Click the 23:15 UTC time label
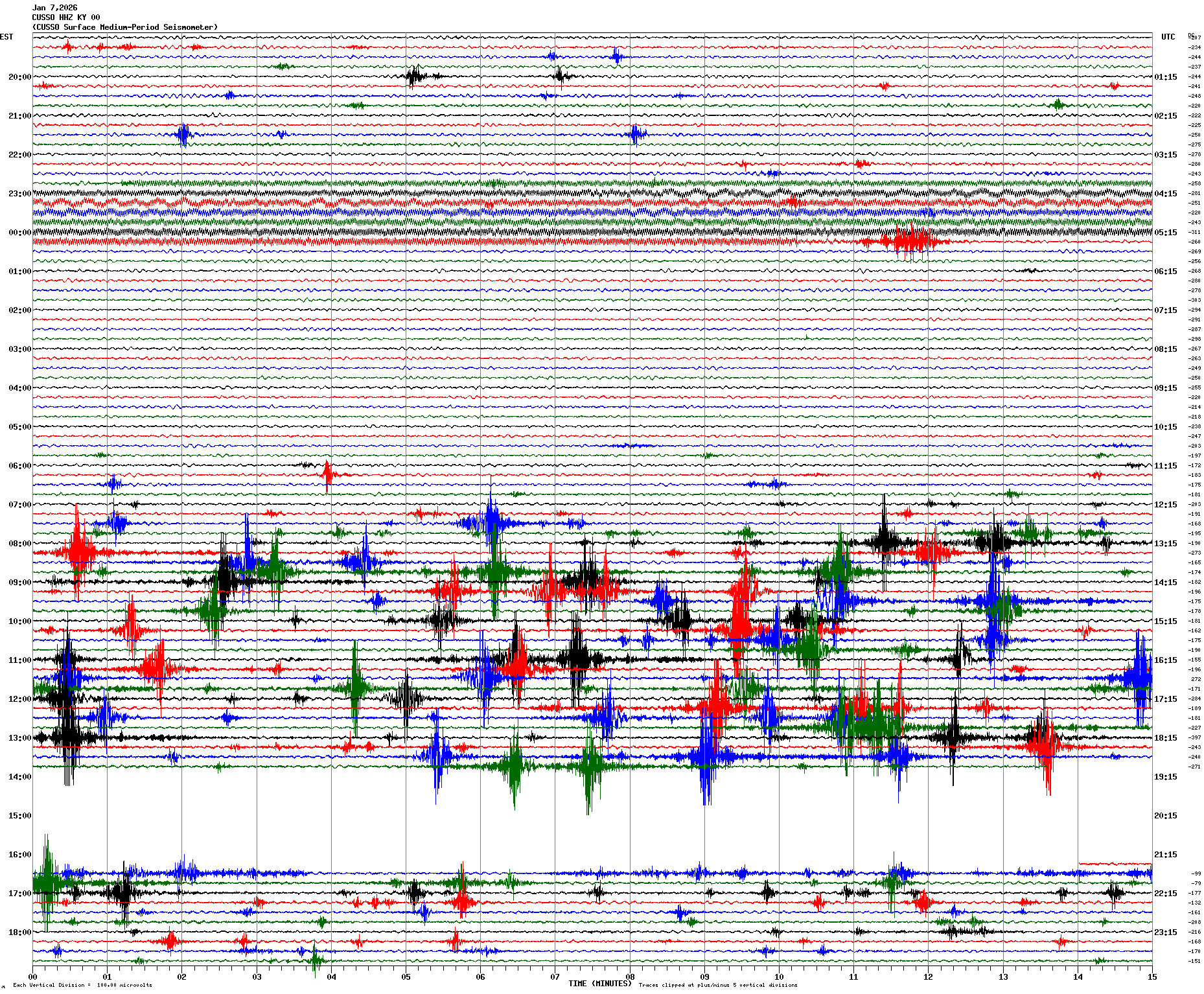1204x994 pixels. tap(1165, 932)
